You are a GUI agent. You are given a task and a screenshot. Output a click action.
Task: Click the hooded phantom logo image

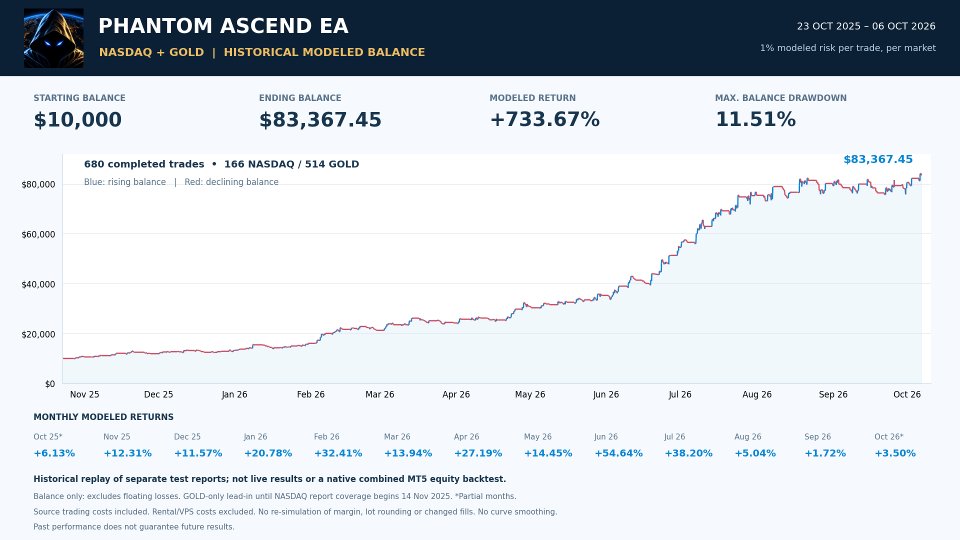click(54, 38)
